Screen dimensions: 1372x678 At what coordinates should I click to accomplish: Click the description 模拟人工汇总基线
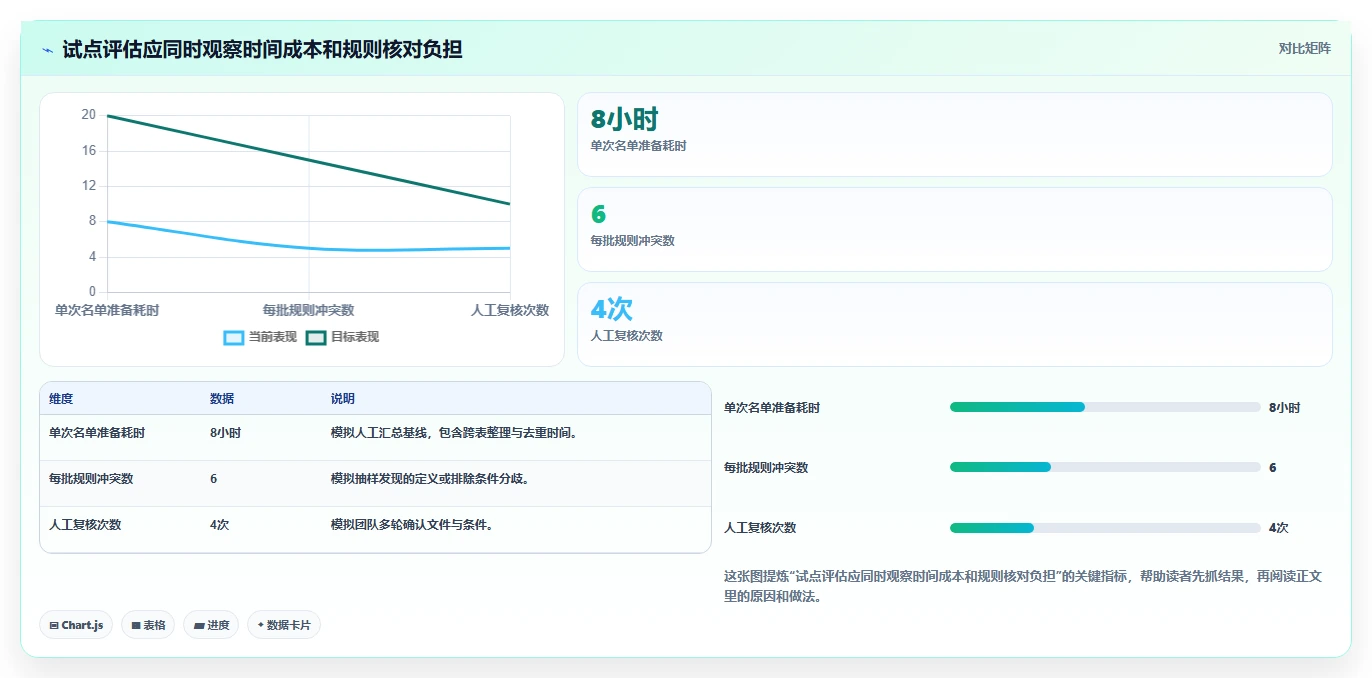click(454, 433)
